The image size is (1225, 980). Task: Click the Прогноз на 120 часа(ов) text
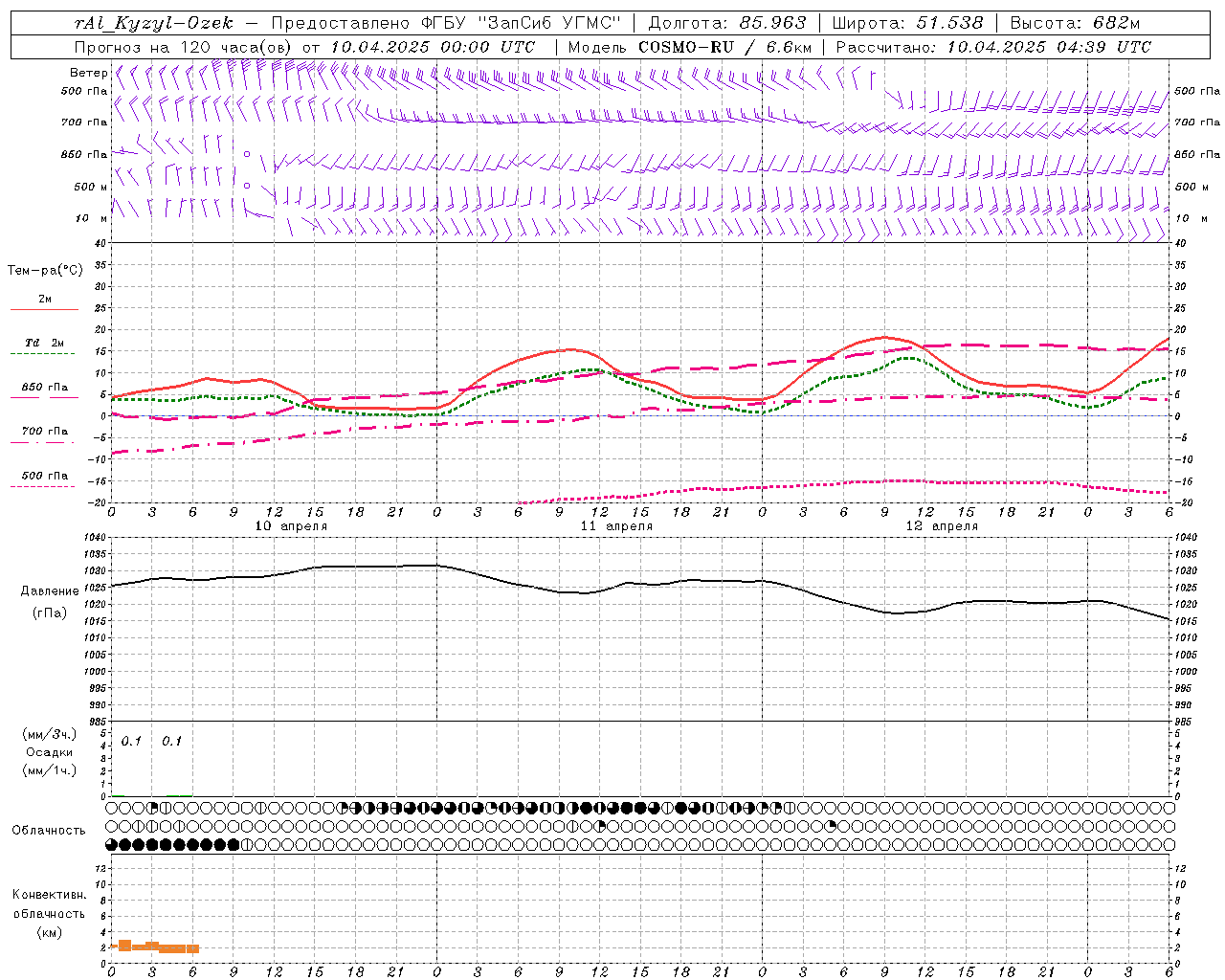tap(185, 47)
